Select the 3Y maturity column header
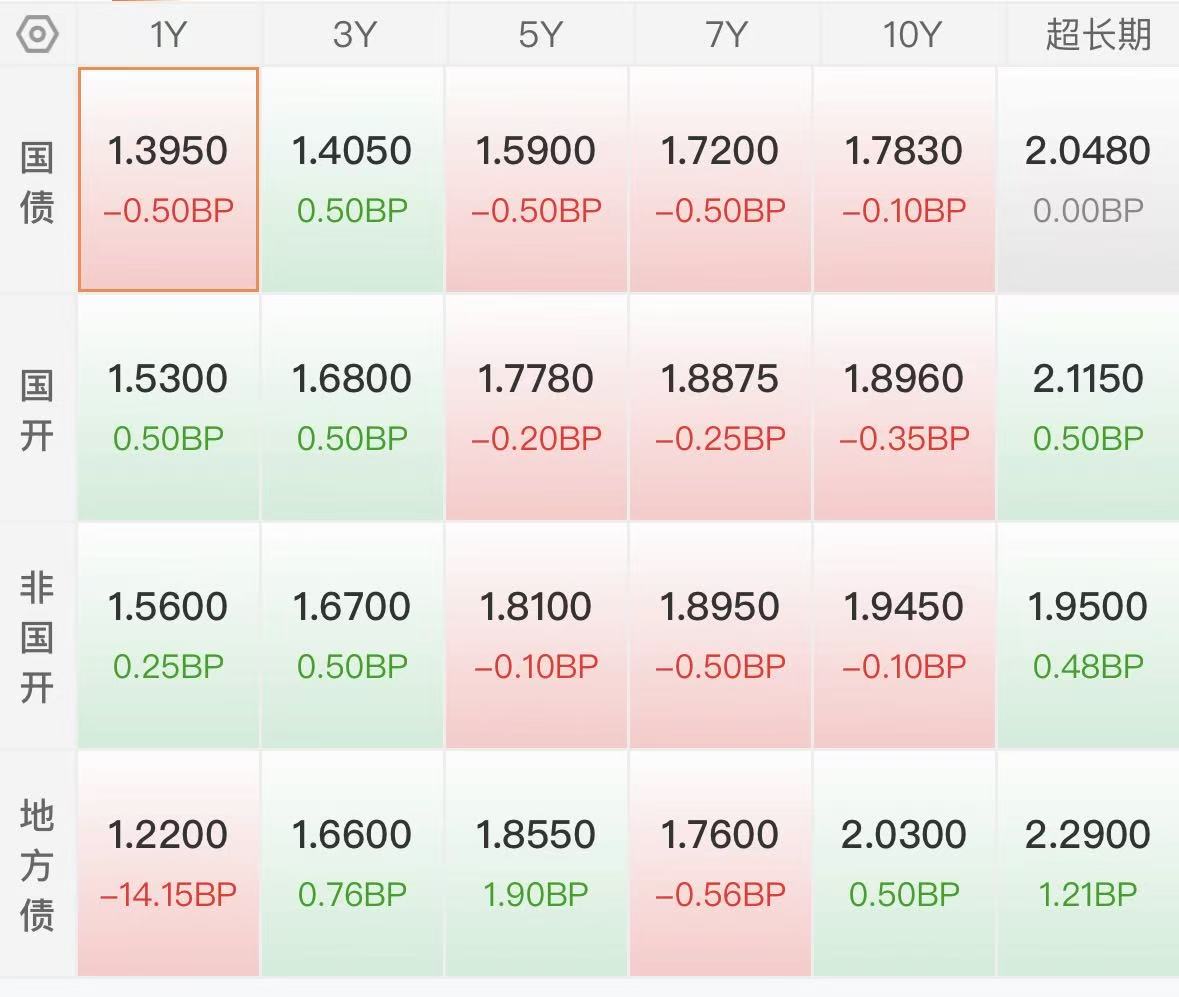Viewport: 1179px width, 997px height. pyautogui.click(x=353, y=35)
